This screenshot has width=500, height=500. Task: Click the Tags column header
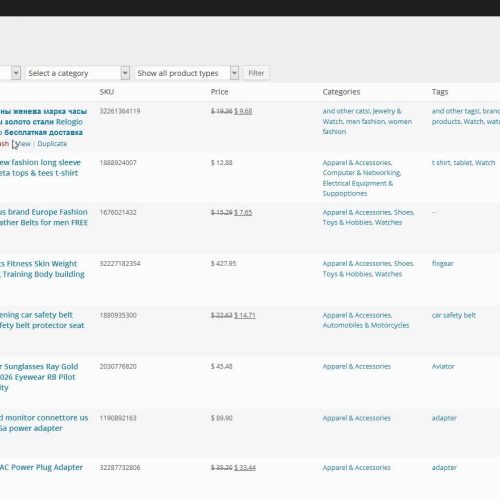[x=440, y=92]
